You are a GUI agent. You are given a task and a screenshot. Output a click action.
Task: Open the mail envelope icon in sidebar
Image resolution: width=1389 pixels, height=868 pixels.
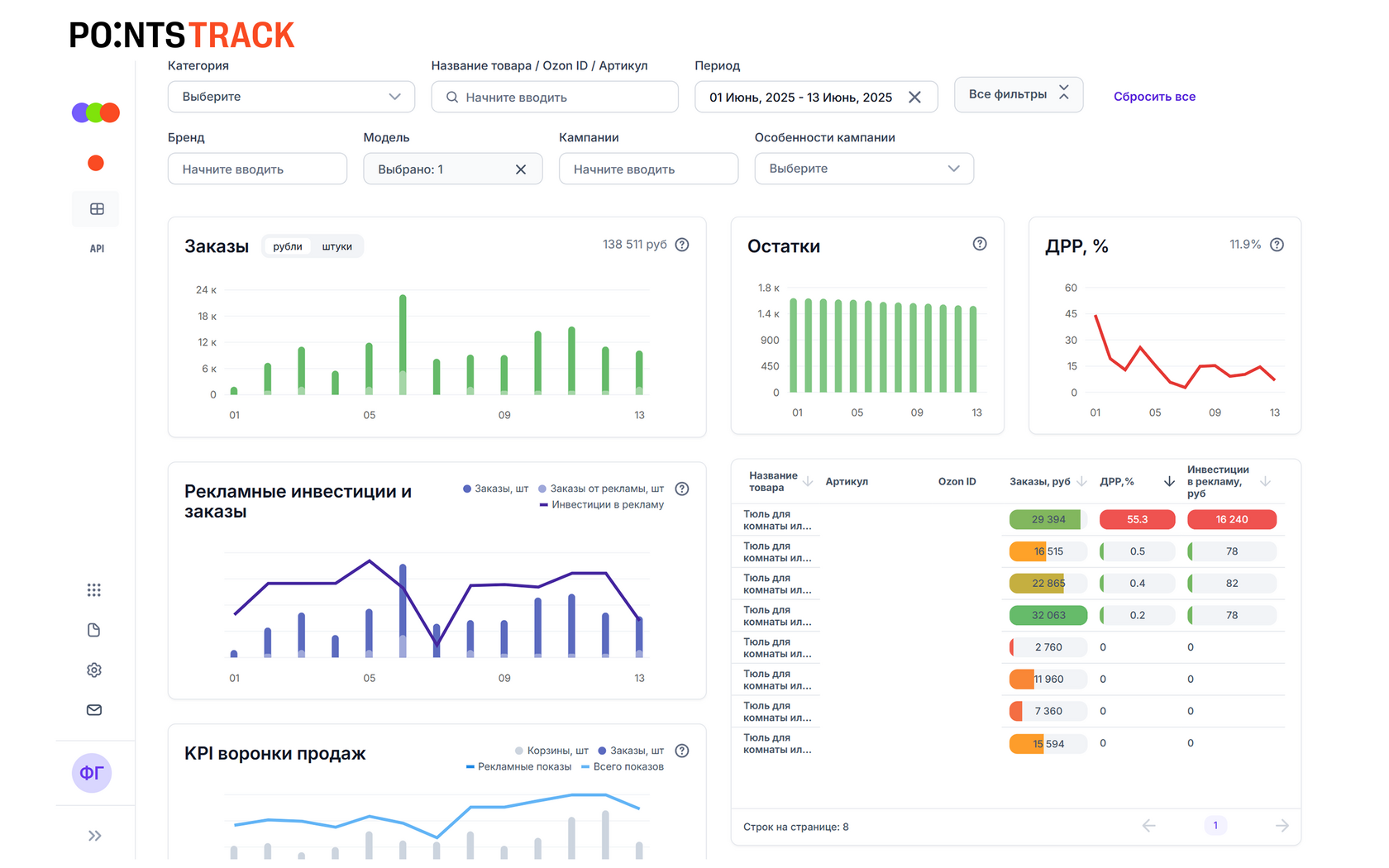(94, 710)
